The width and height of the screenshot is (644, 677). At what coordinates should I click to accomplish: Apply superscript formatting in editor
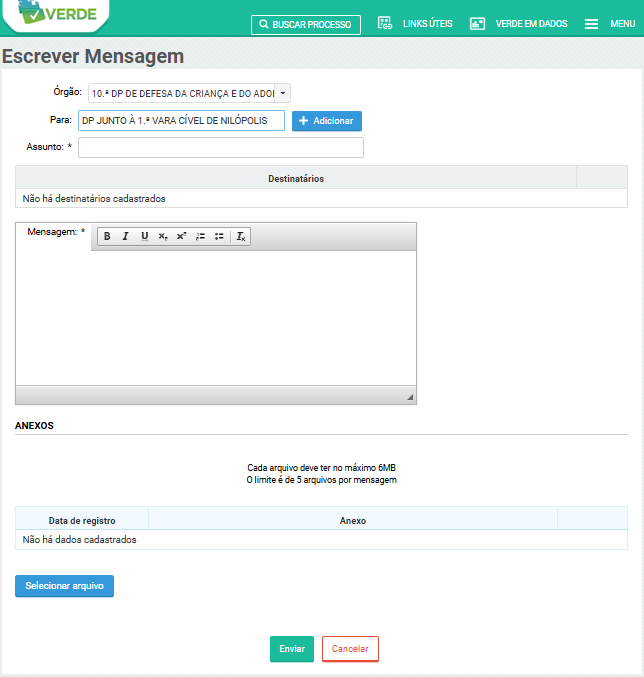coord(181,236)
